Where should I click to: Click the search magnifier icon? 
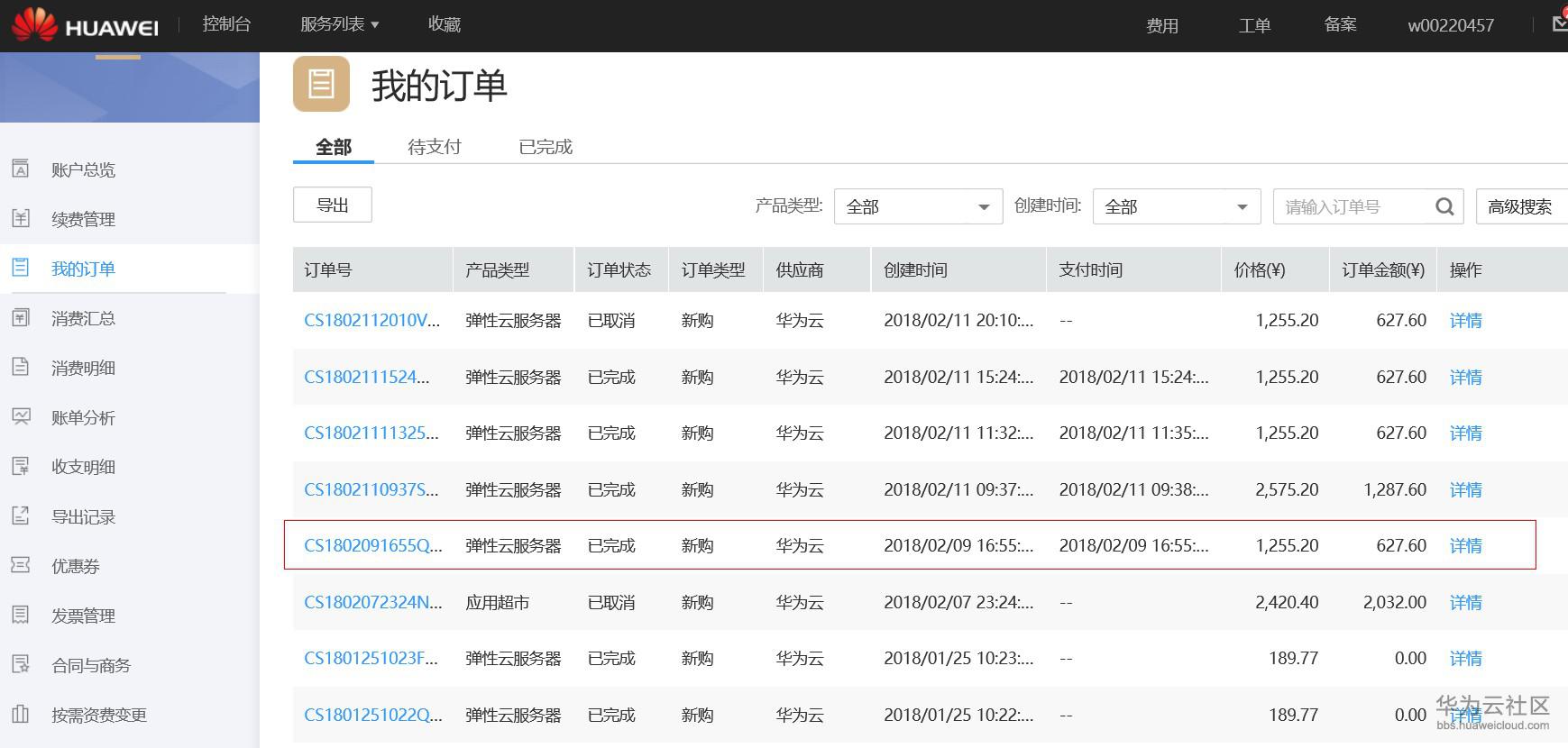[x=1444, y=207]
